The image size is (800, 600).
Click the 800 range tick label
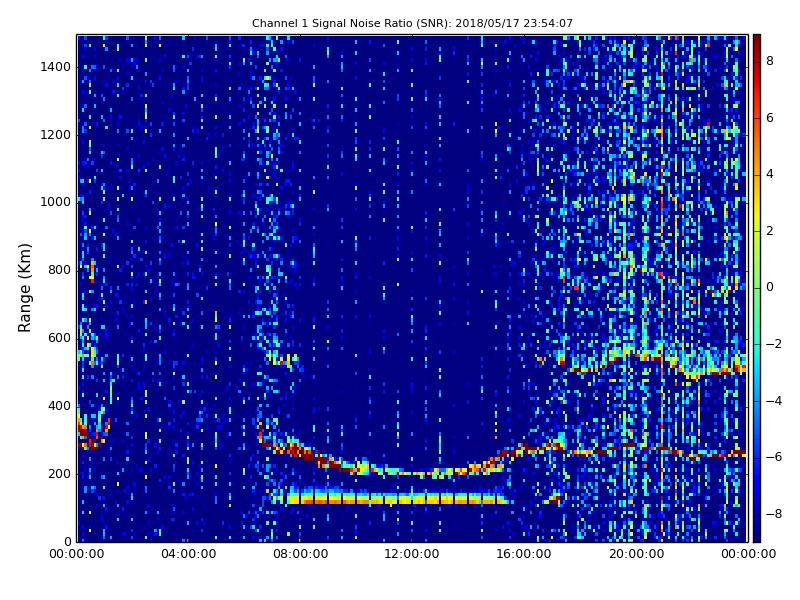(59, 270)
